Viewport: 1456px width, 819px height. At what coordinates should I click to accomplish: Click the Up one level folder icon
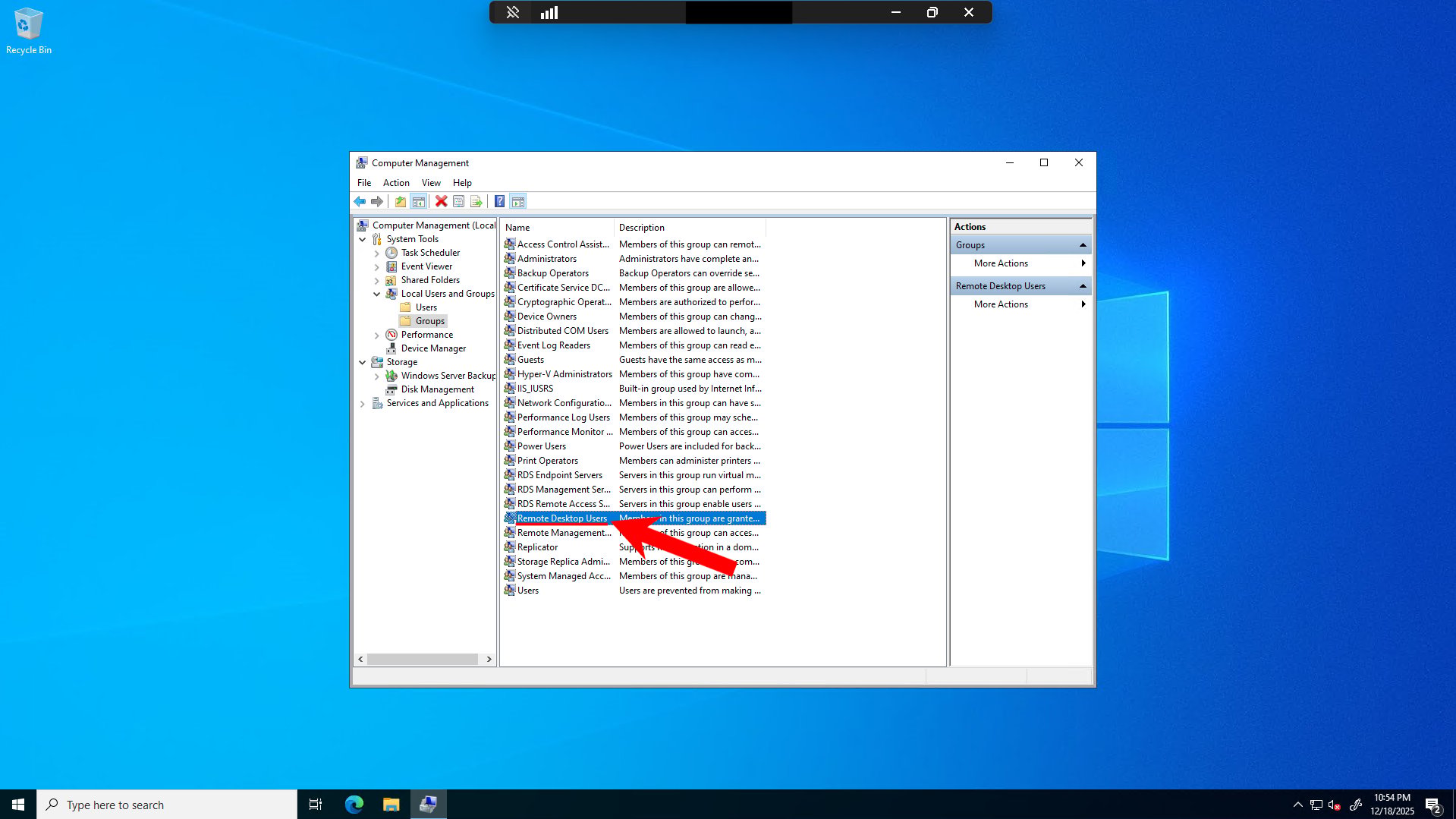tap(400, 201)
